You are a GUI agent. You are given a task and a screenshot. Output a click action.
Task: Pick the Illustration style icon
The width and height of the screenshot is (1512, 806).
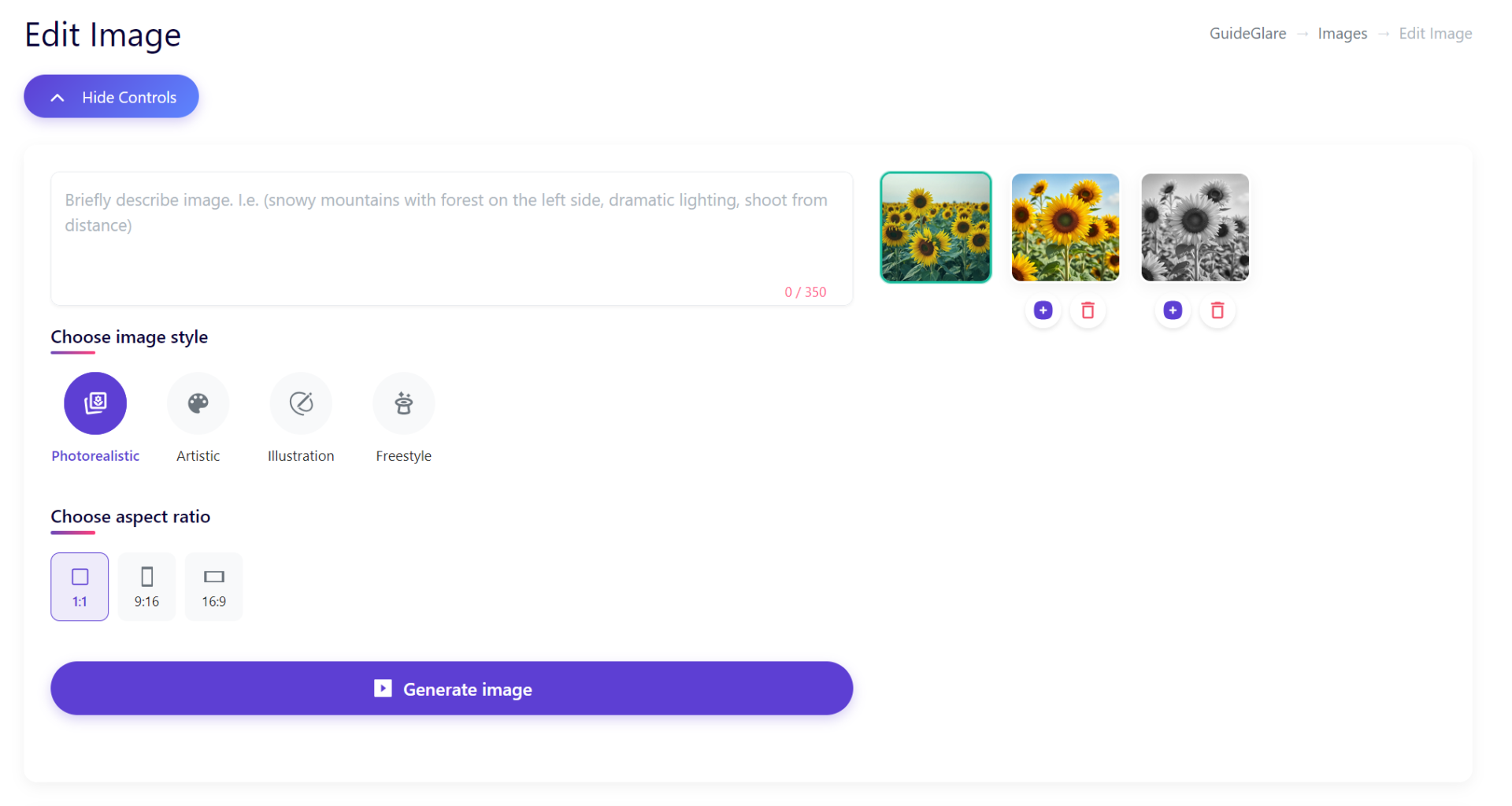click(301, 403)
